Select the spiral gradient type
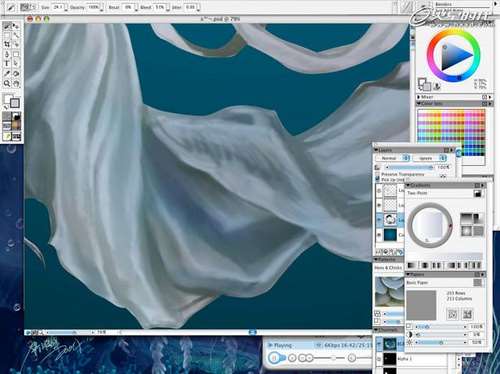This screenshot has width=500, height=374. [478, 231]
